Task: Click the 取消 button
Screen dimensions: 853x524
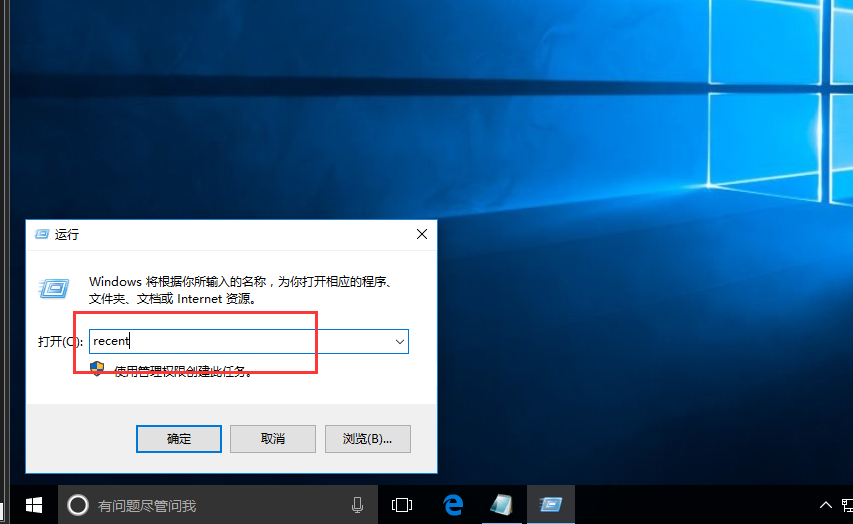Action: (x=273, y=439)
